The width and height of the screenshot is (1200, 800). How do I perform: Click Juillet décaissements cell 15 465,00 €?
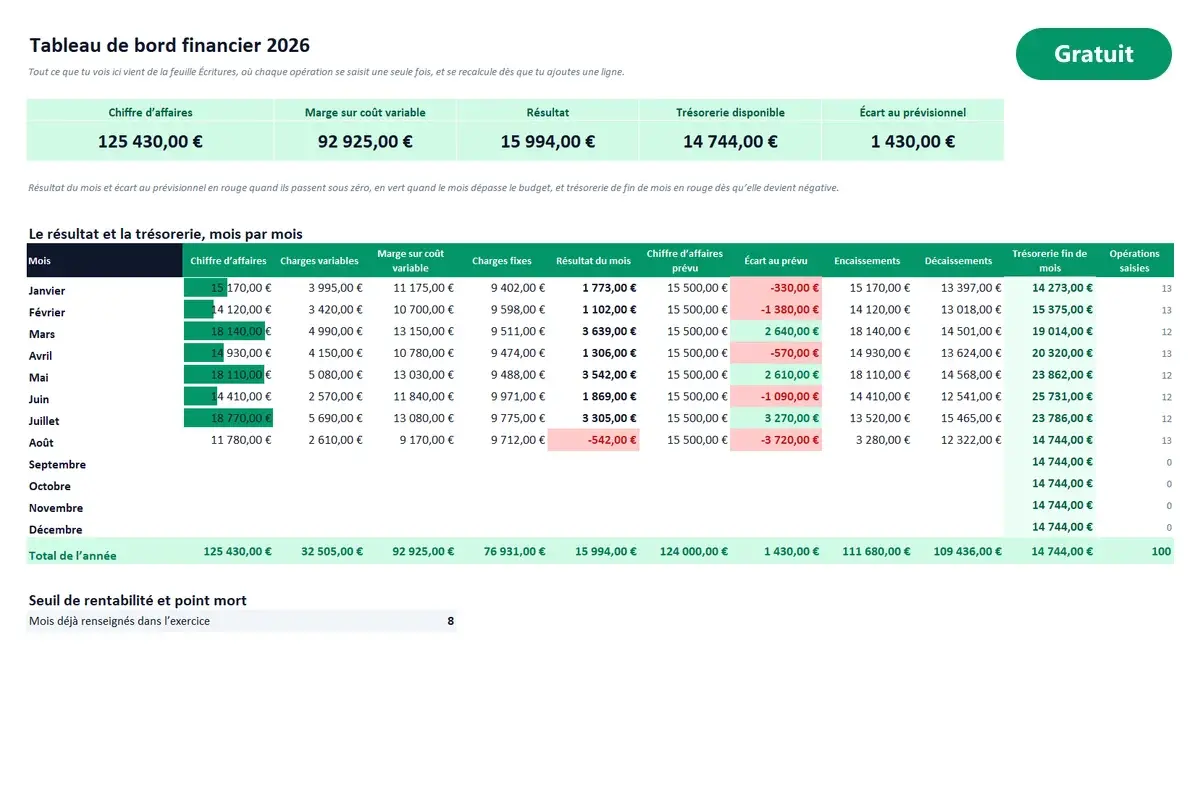958,418
